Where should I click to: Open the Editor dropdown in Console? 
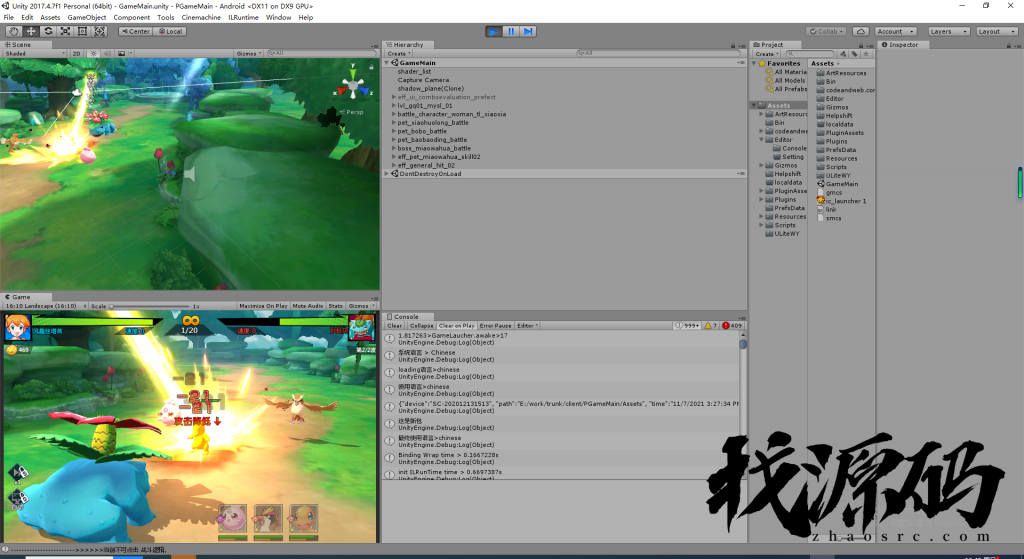[x=527, y=325]
